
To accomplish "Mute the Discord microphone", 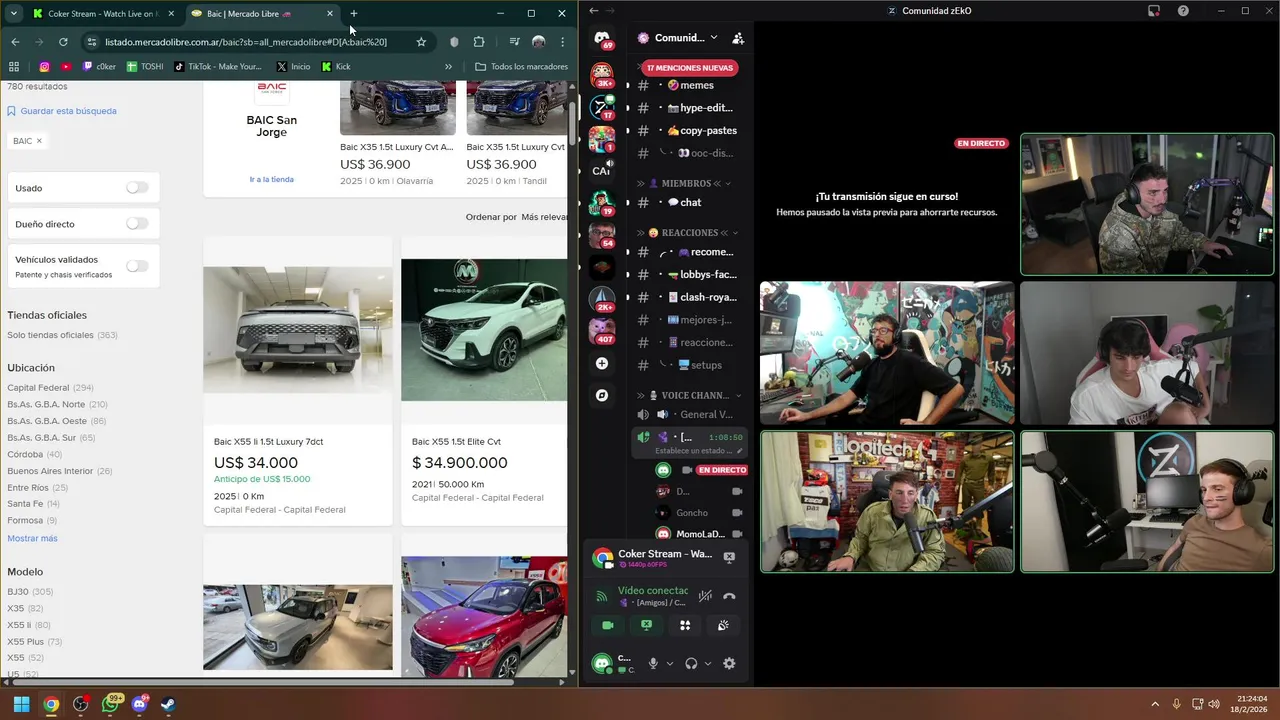I will [653, 663].
